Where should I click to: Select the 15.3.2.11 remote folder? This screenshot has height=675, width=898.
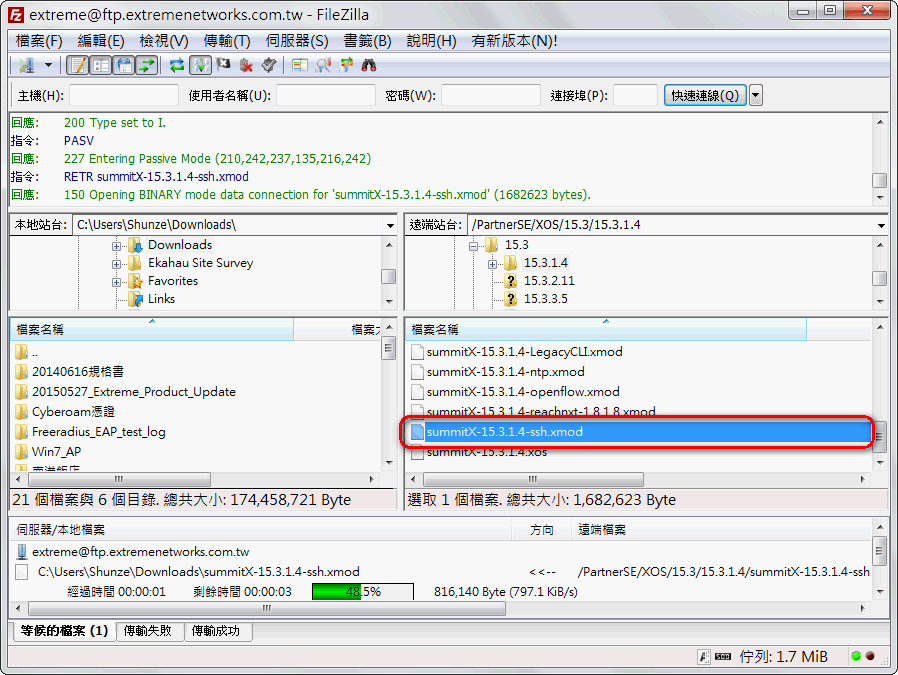549,281
